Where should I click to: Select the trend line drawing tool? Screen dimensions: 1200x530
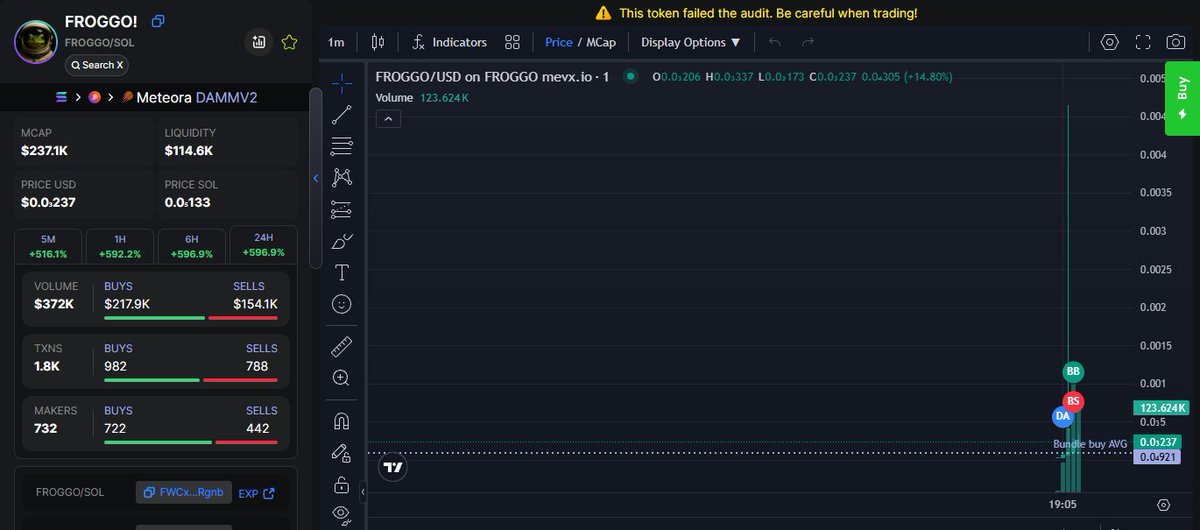[x=342, y=113]
